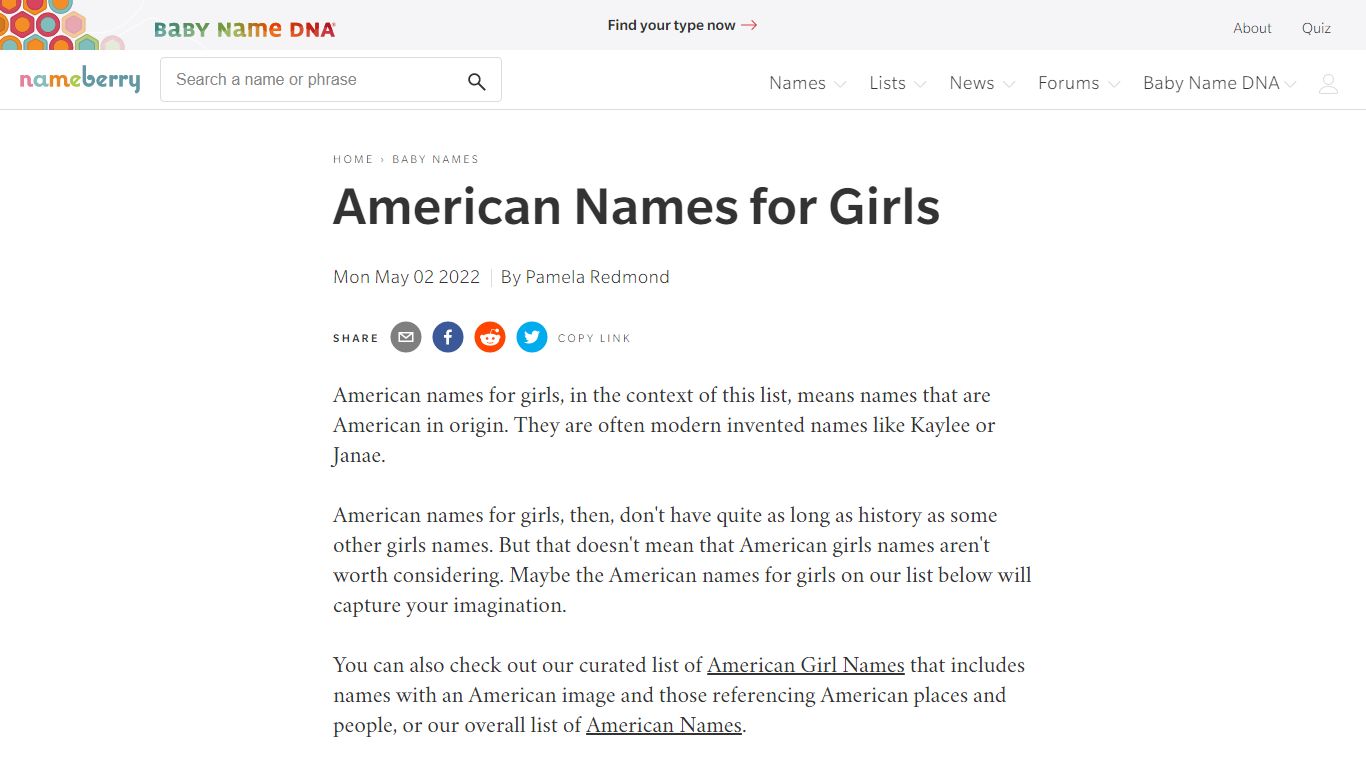Open American Girl Names link
The width and height of the screenshot is (1366, 768).
point(806,665)
